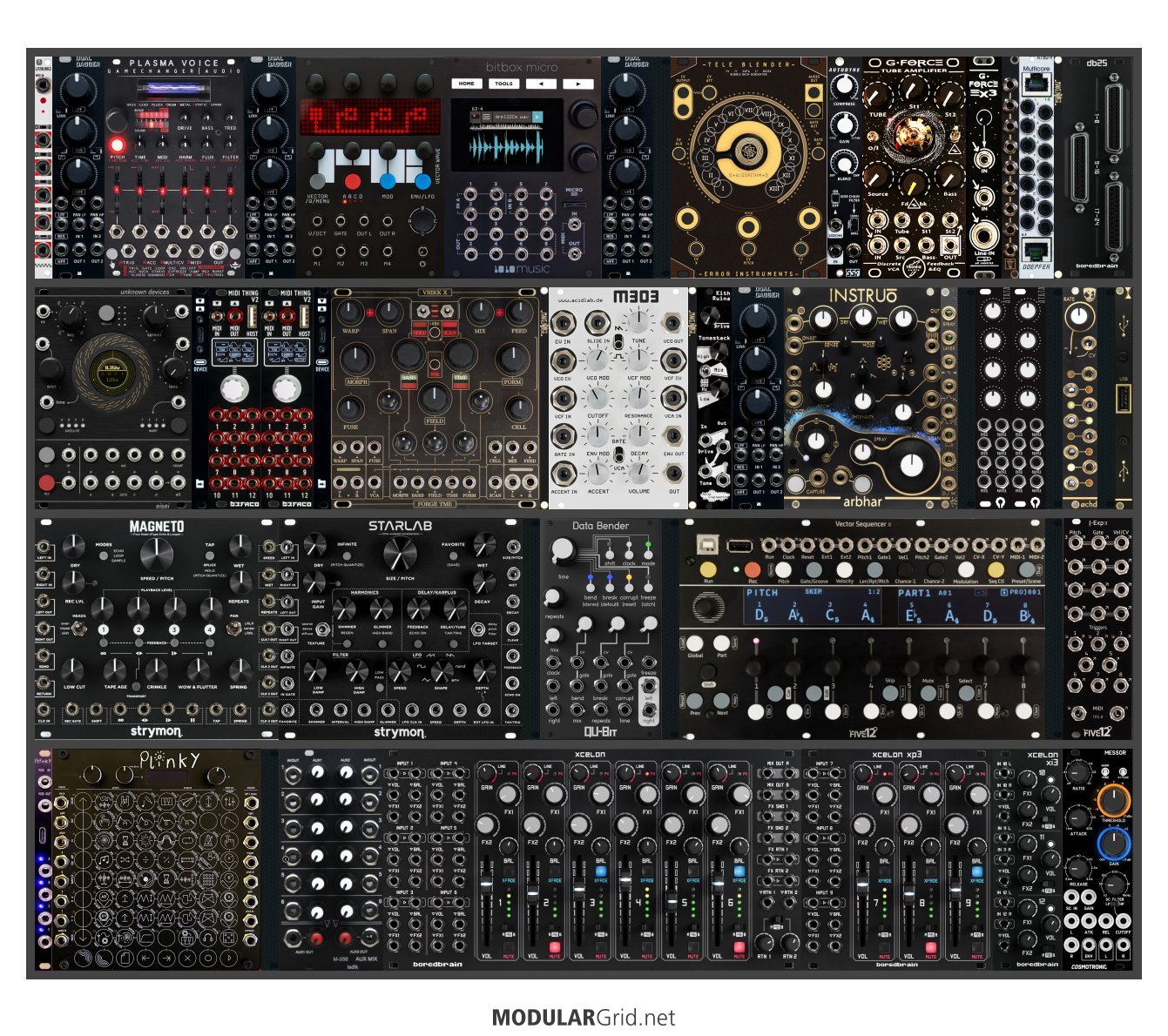
Task: Click the RTN 1 knob on Xcelon
Action: (764, 942)
